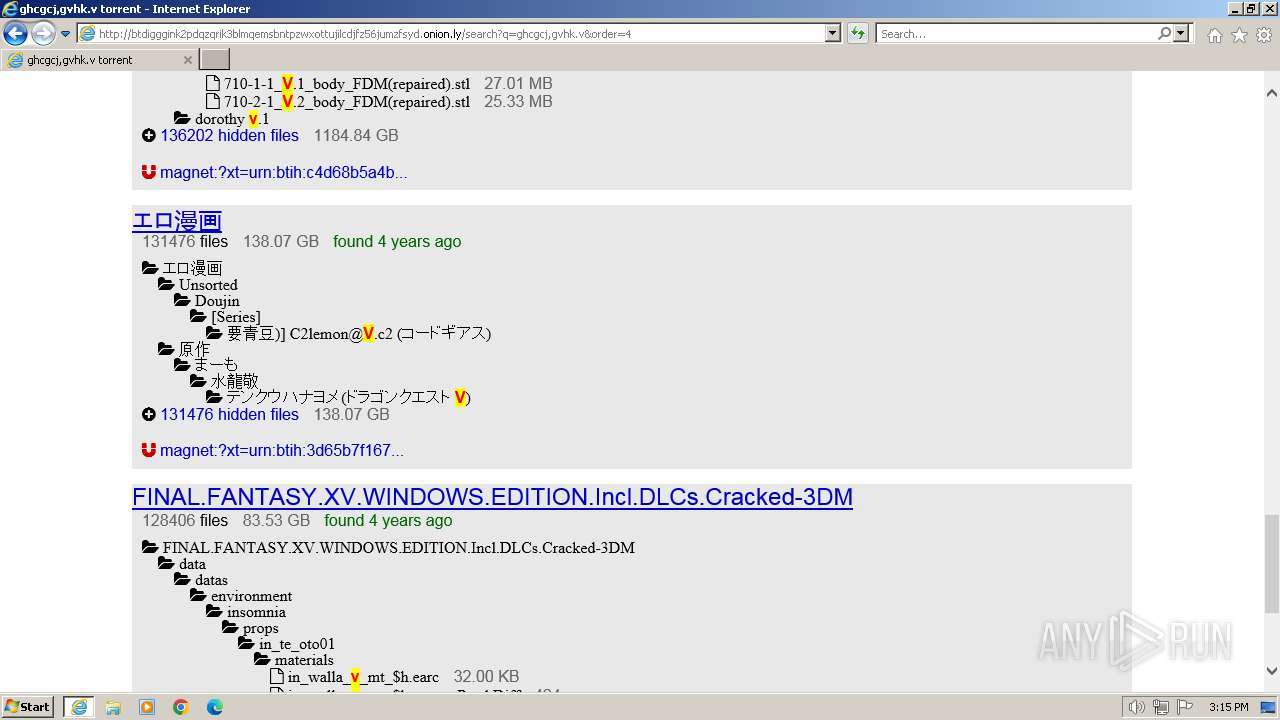Image resolution: width=1280 pixels, height=720 pixels.
Task: Open the media player taskbar icon
Action: pyautogui.click(x=147, y=707)
